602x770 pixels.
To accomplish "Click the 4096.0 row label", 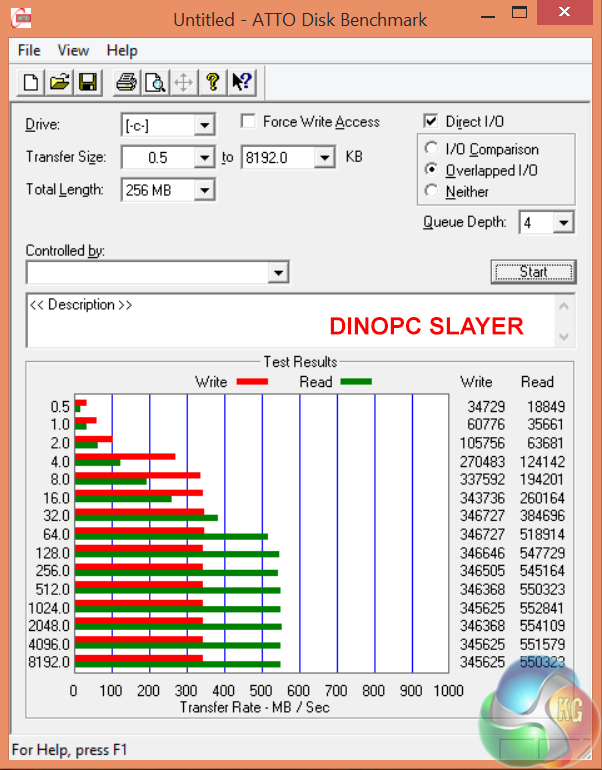I will click(x=49, y=644).
